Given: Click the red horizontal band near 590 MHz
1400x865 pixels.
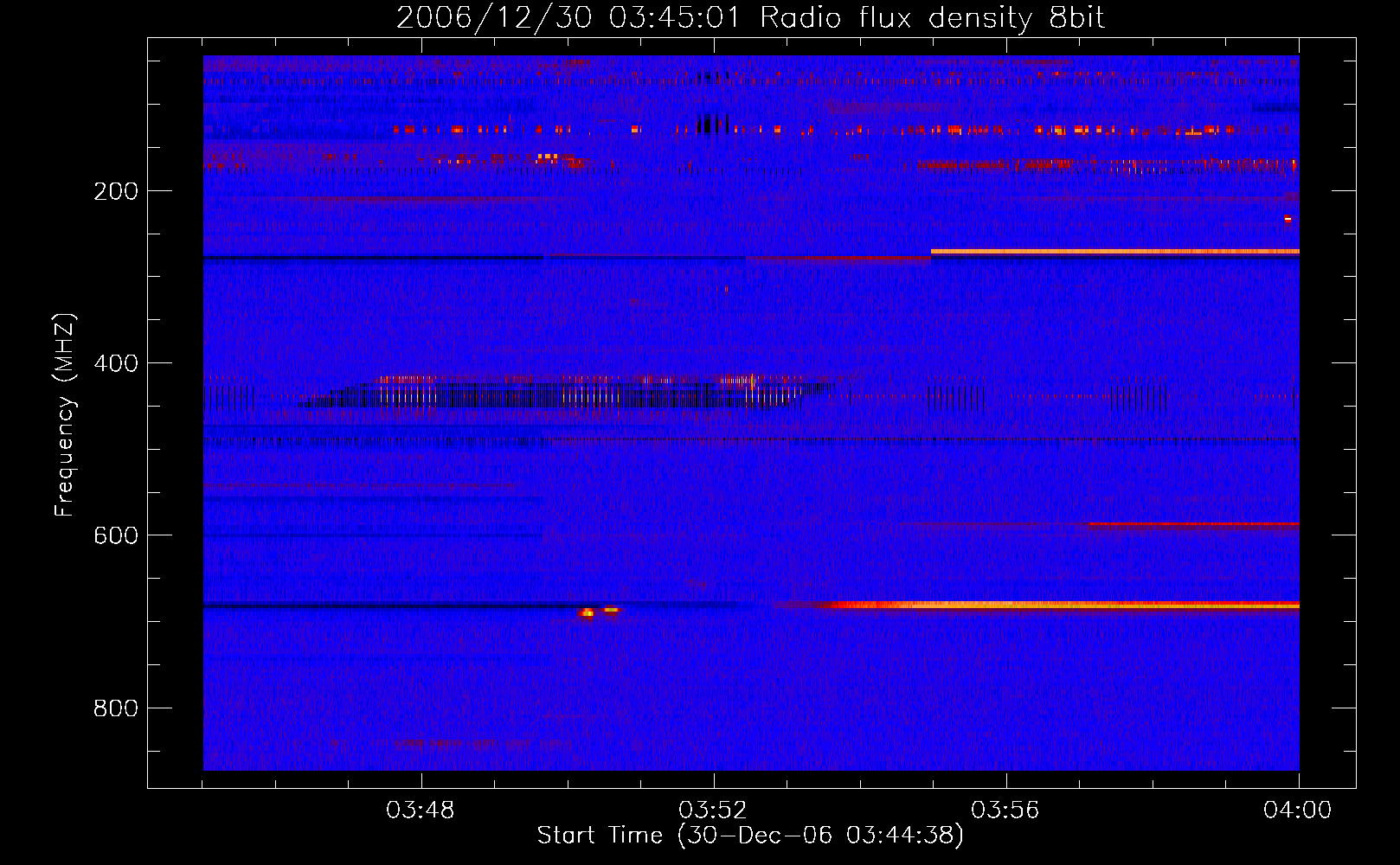Looking at the screenshot, I should [1194, 524].
